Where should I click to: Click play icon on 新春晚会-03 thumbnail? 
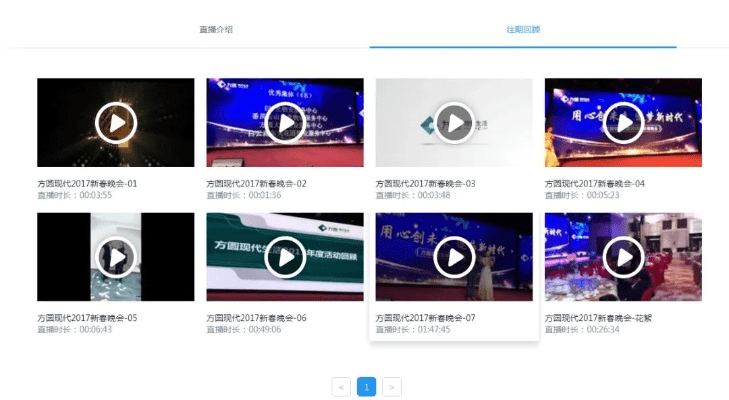[x=454, y=123]
